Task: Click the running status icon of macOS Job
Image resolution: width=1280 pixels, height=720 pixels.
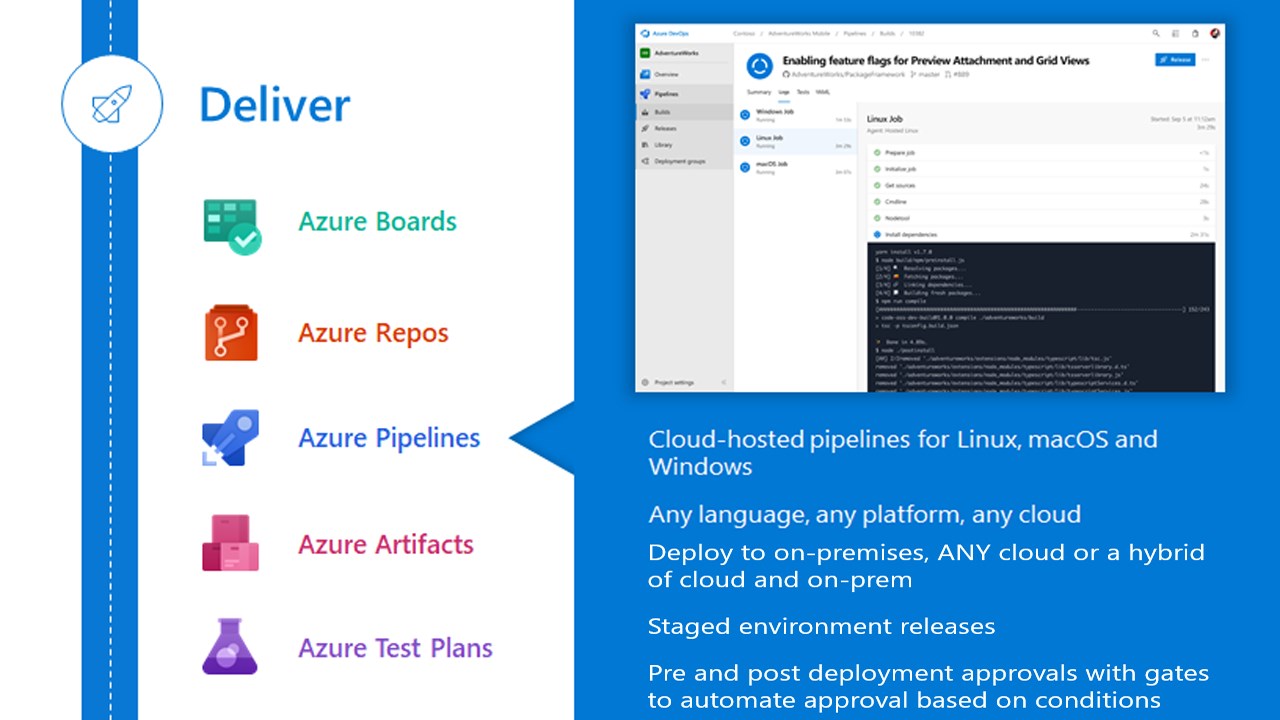Action: coord(745,167)
